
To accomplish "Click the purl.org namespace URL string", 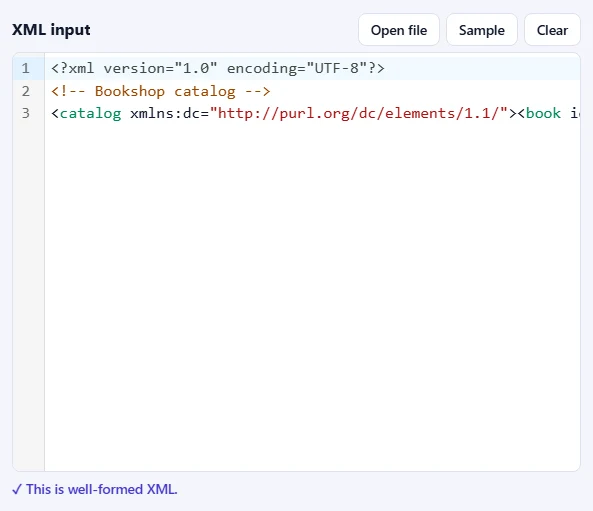I will coord(359,113).
